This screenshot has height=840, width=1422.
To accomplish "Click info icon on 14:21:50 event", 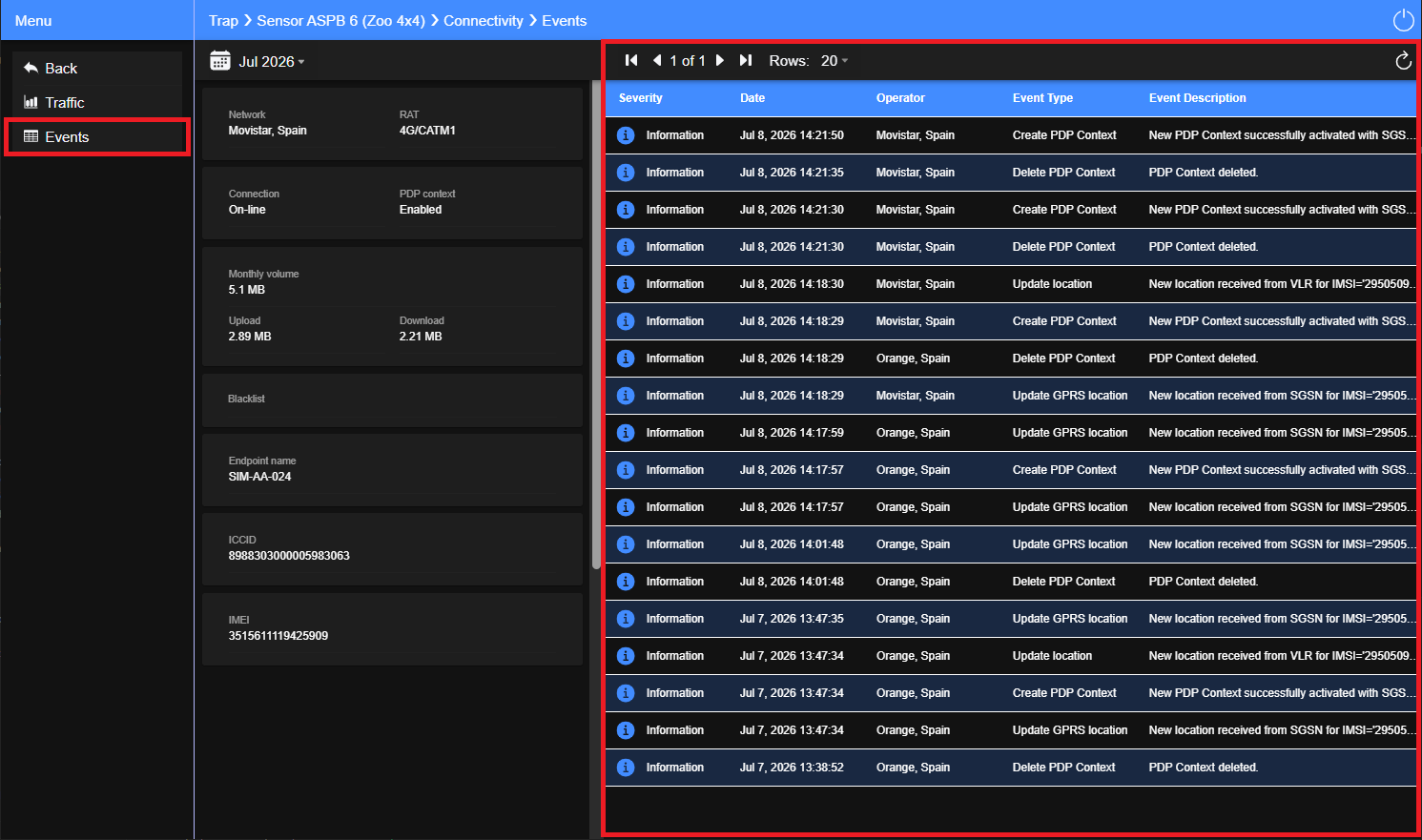I will (626, 135).
